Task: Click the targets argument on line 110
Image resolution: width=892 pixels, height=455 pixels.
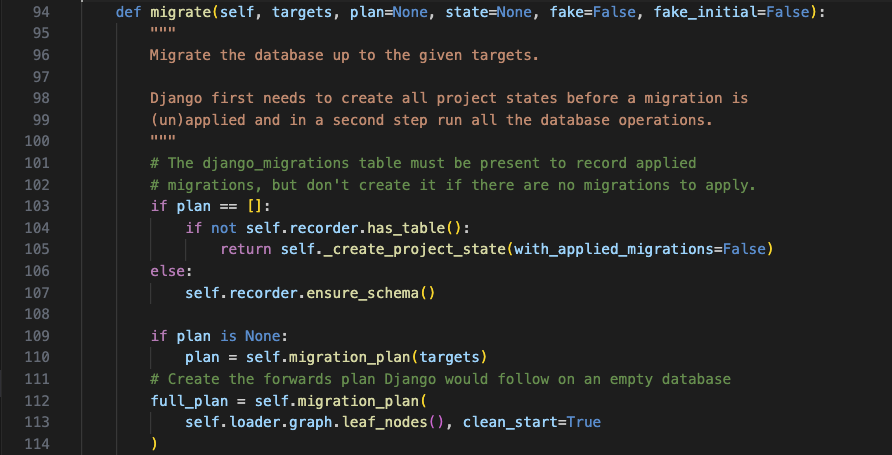Action: click(x=450, y=357)
